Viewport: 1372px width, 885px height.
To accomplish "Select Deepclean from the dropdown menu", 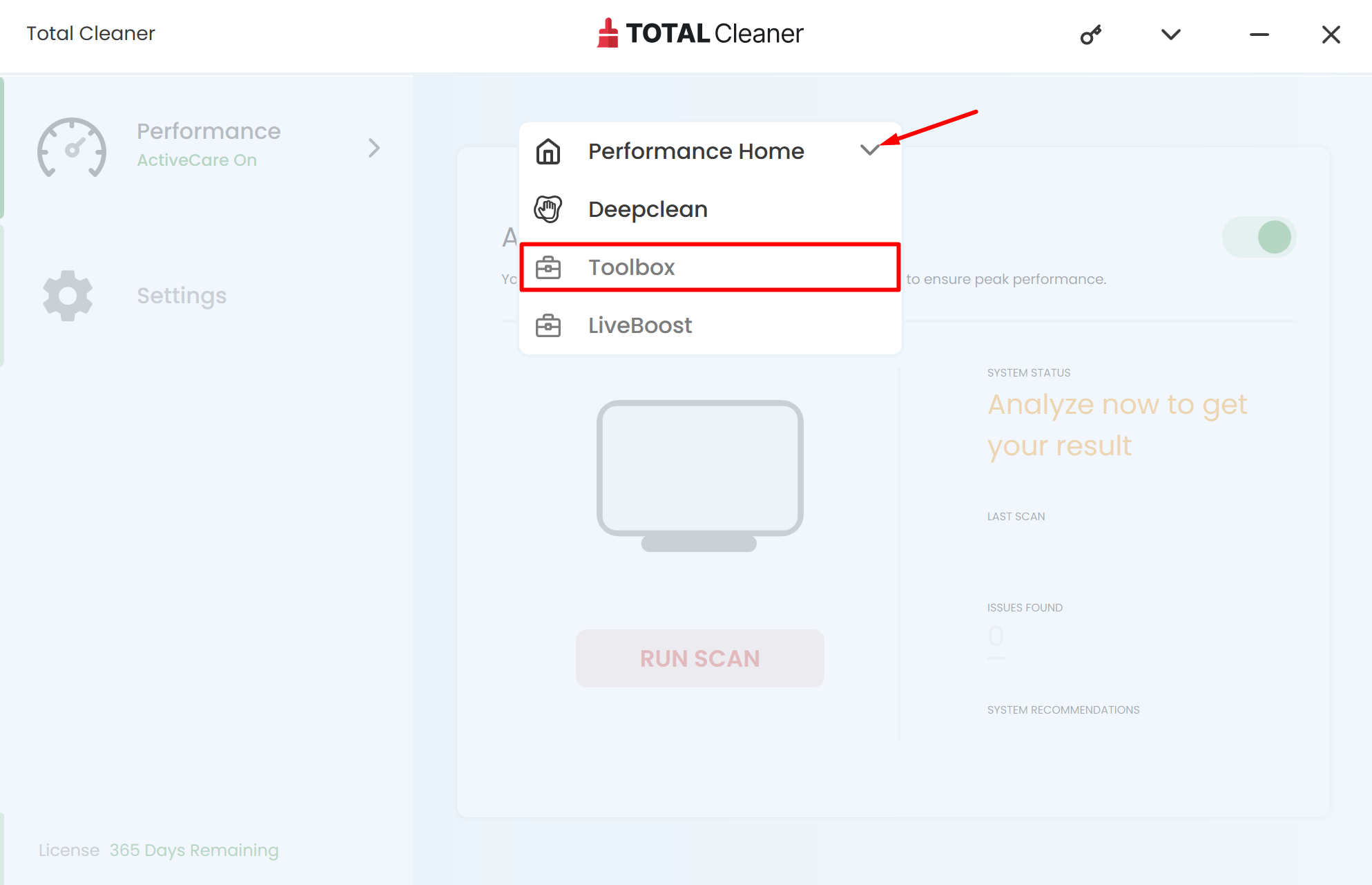I will tap(711, 209).
